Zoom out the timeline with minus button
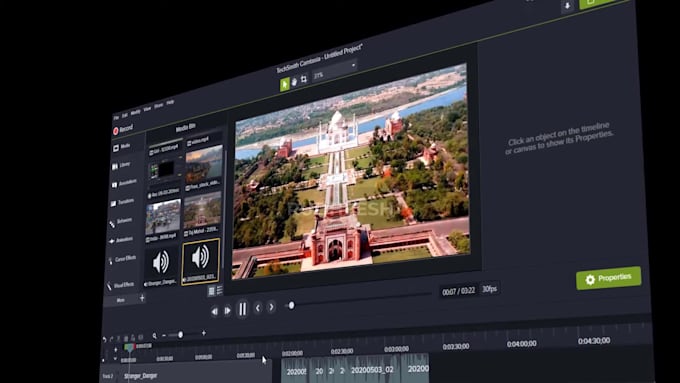Screen dimensions: 680x383 (164, 336)
